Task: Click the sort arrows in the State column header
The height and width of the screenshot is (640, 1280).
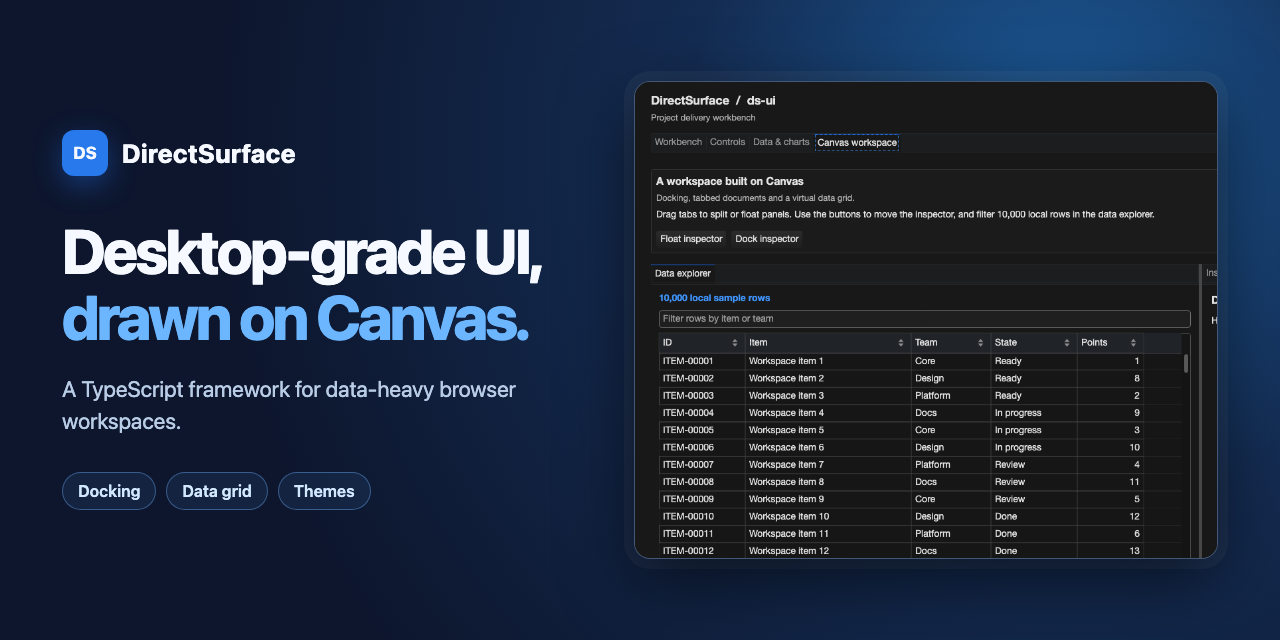Action: pos(1067,343)
